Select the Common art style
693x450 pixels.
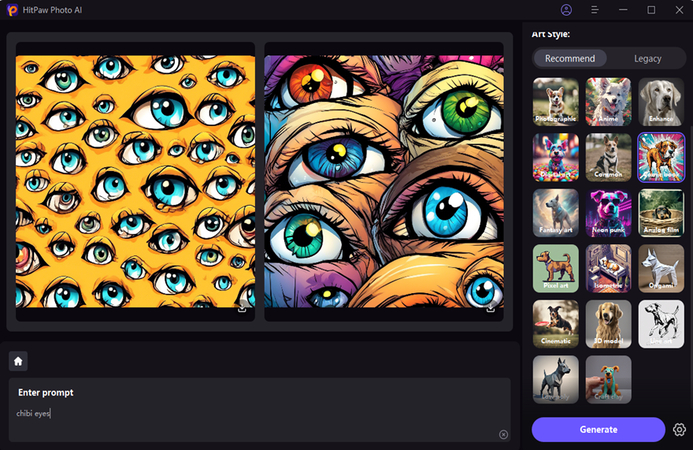609,157
